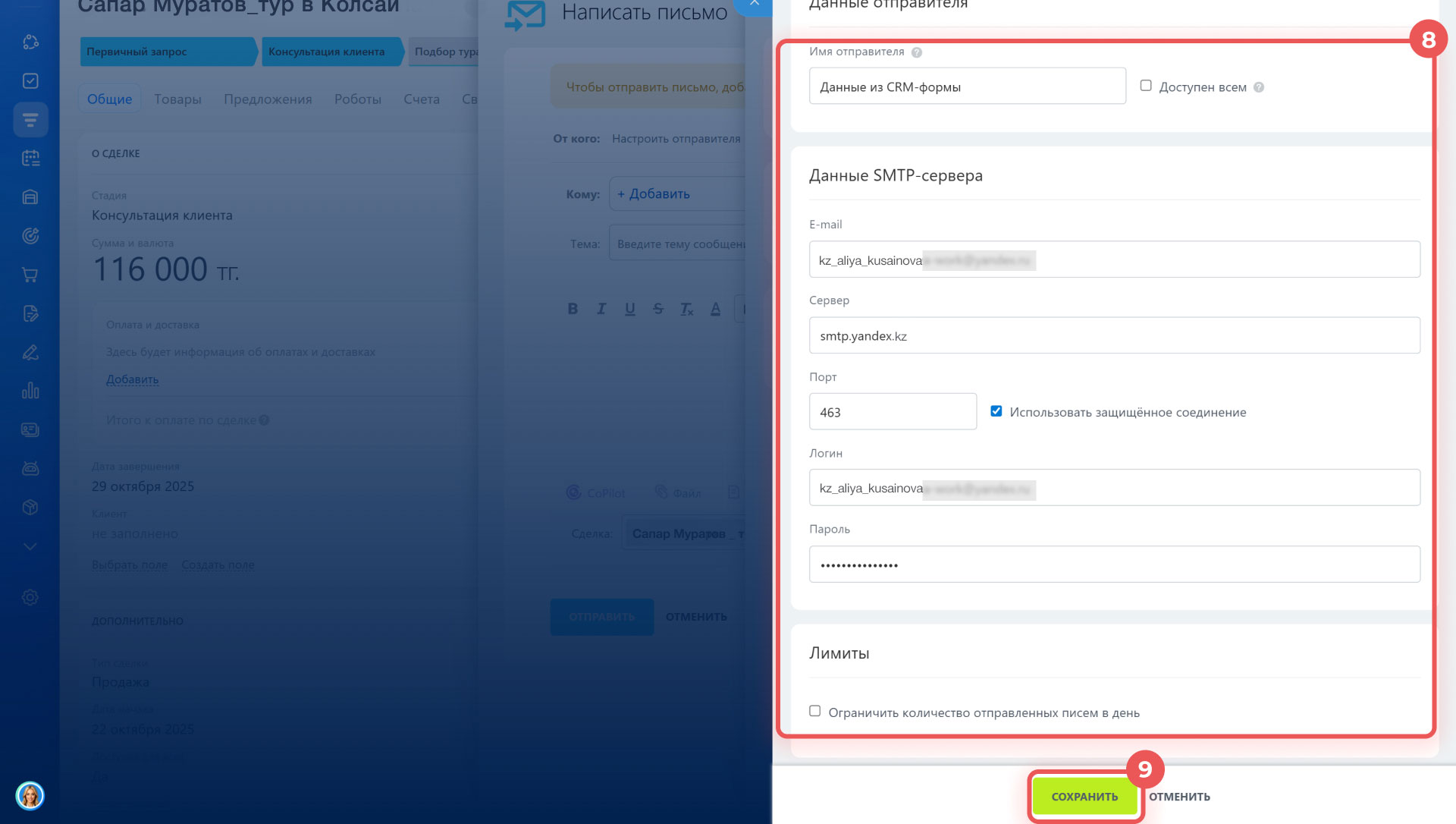Expand the sidebar chevron for more items
1456x824 pixels.
[x=30, y=546]
